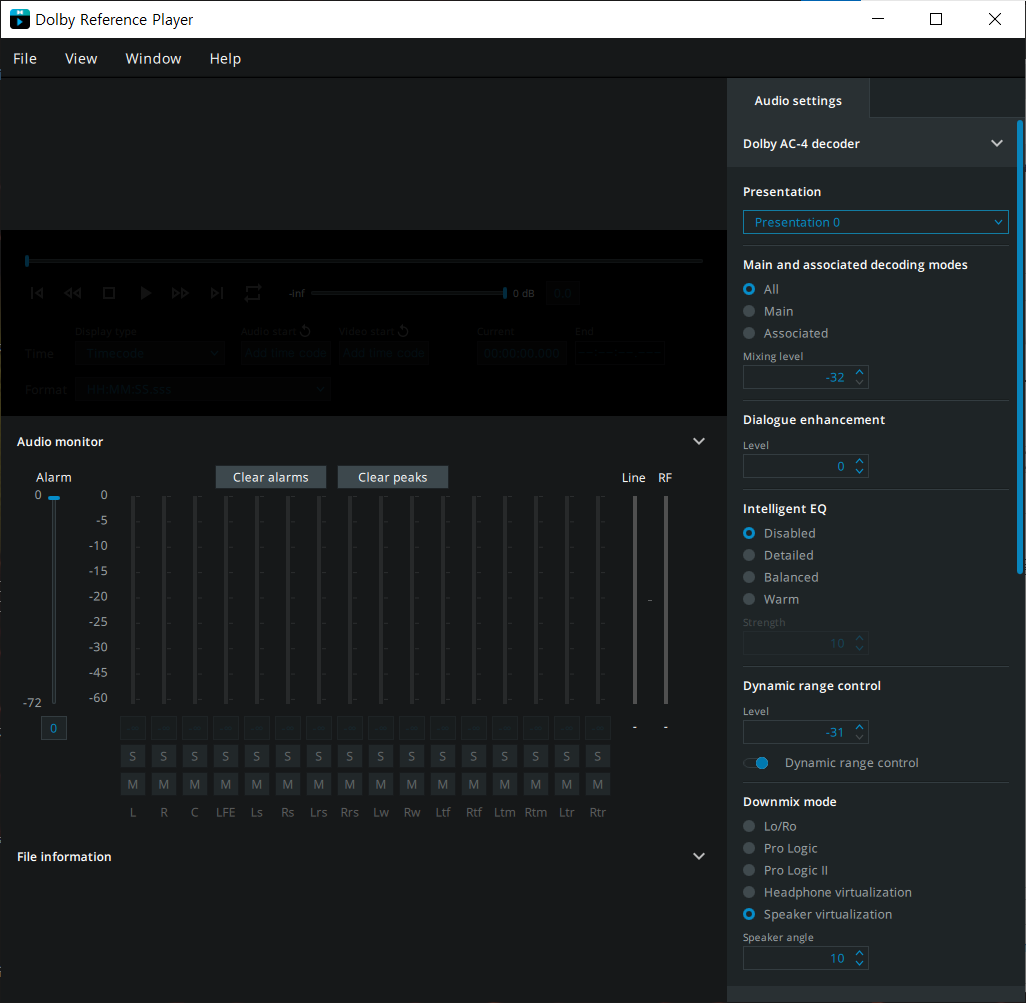Screen dimensions: 1026x1003
Task: Open the View menu
Action: (x=81, y=58)
